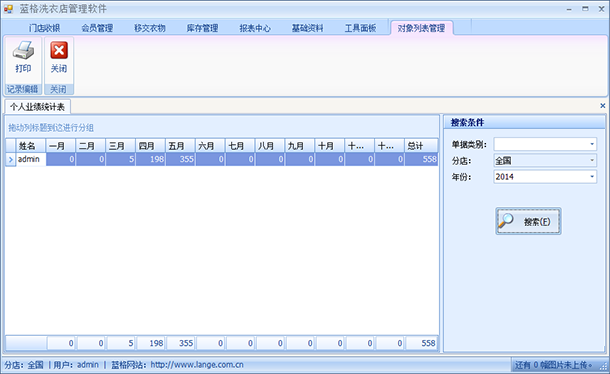This screenshot has height=374, width=610.
Task: Open the 门店收银 tab
Action: coord(44,28)
